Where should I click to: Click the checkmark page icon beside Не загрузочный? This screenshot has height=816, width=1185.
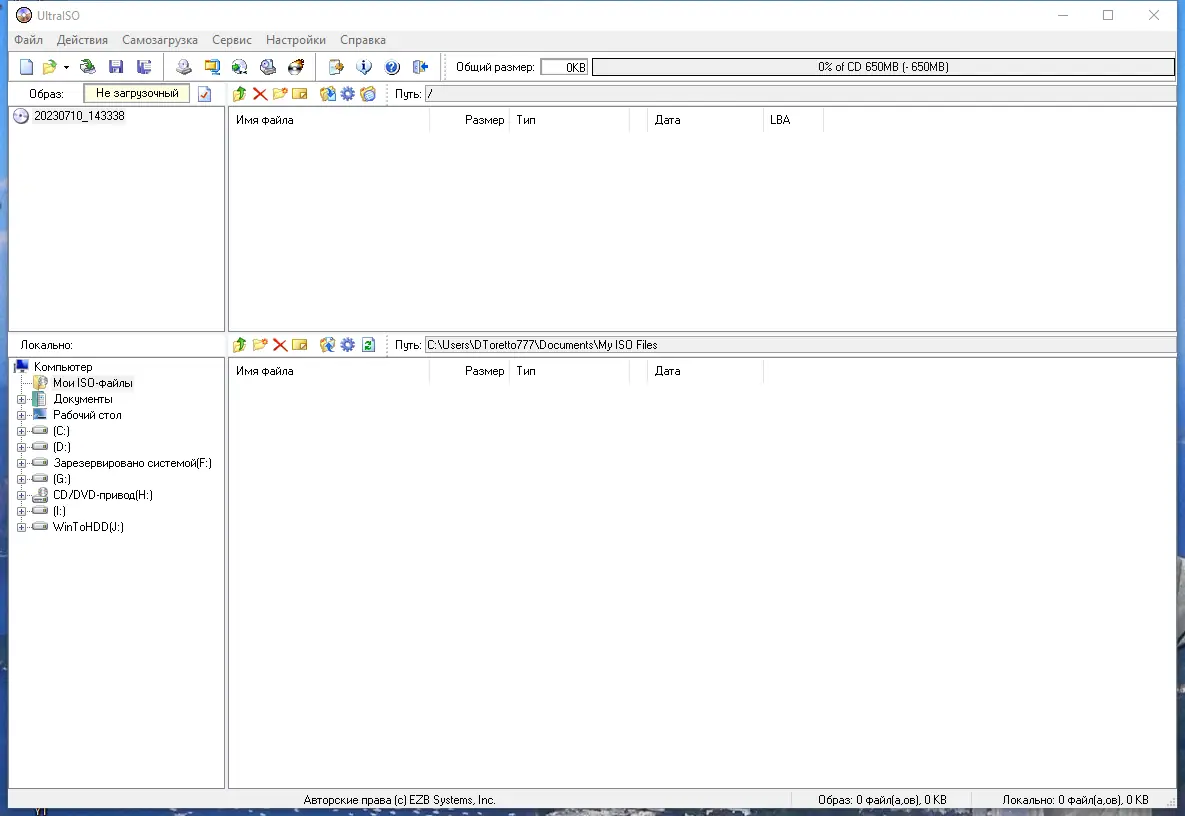(x=205, y=94)
